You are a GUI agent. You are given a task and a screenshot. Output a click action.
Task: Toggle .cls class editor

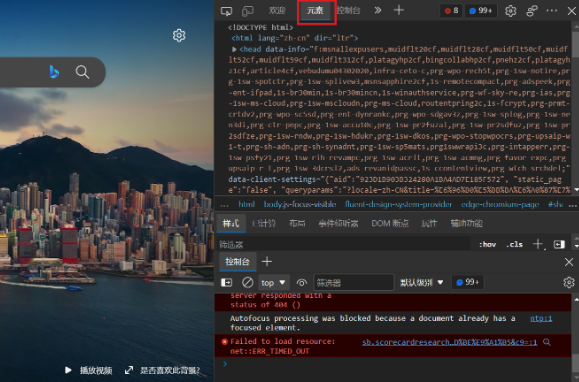514,244
